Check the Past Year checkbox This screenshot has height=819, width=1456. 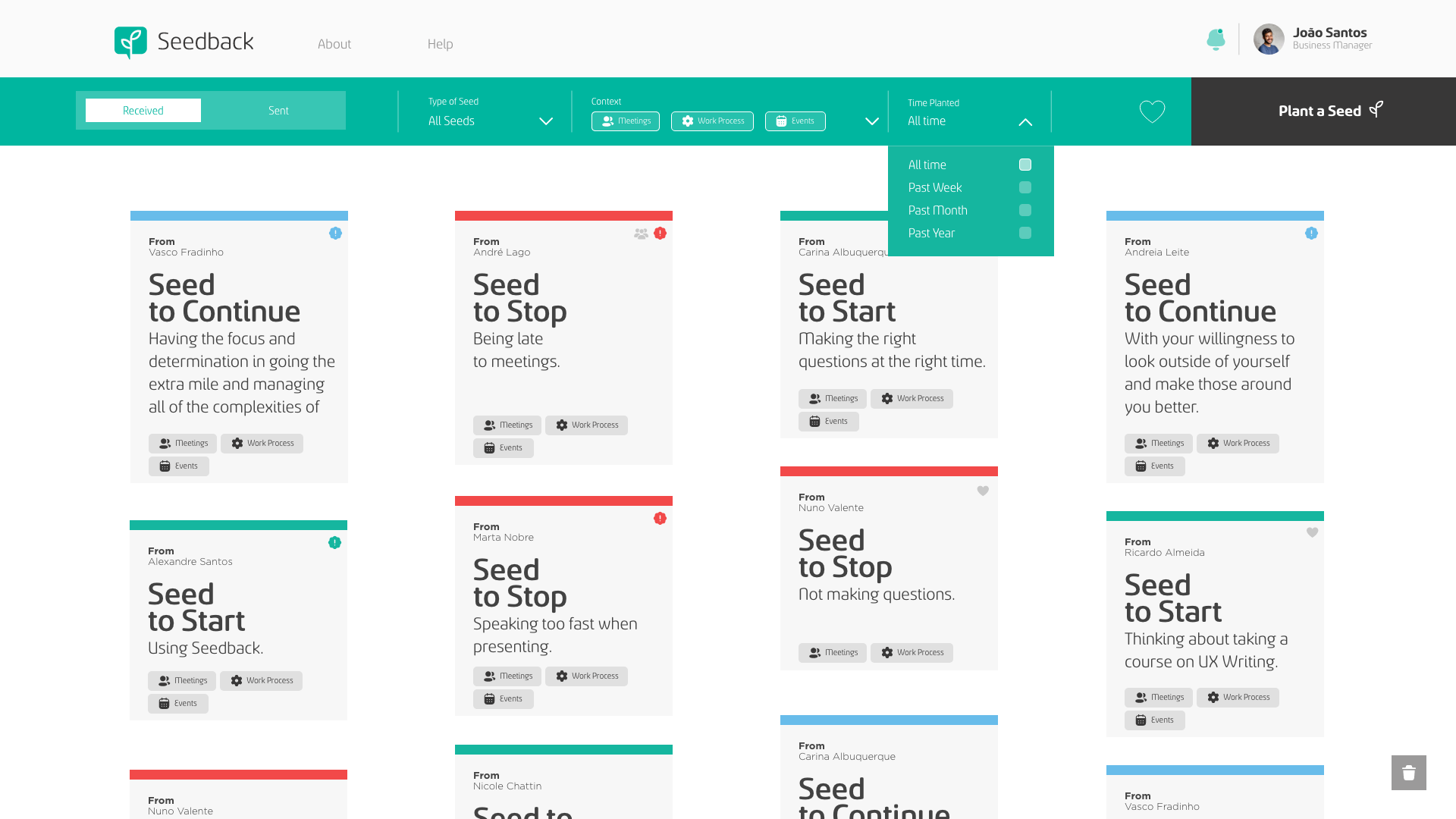click(x=1025, y=233)
